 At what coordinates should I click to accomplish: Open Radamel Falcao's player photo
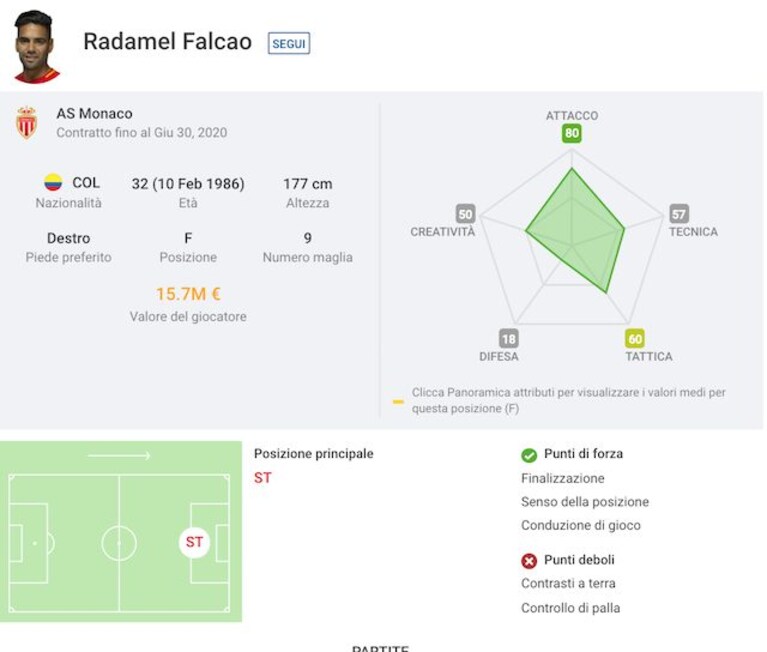tap(35, 46)
